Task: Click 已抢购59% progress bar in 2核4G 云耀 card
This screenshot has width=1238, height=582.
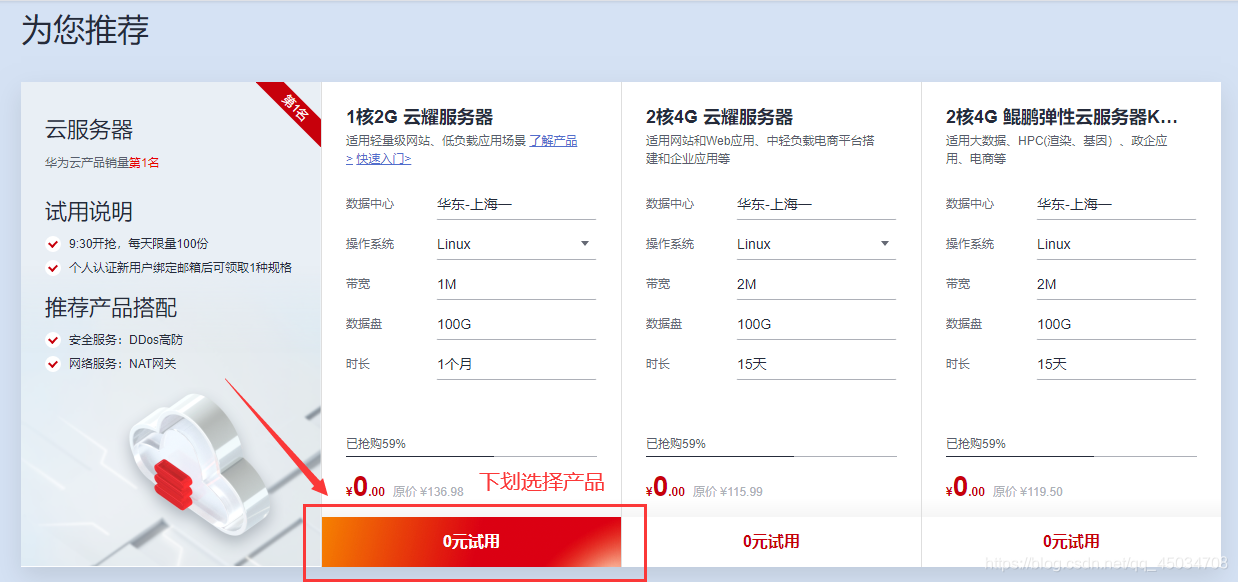Action: (771, 456)
